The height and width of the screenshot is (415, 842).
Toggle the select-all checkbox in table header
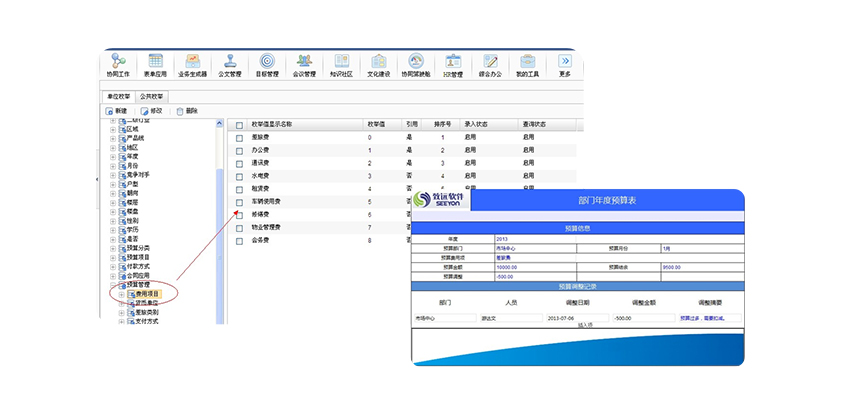pos(239,125)
